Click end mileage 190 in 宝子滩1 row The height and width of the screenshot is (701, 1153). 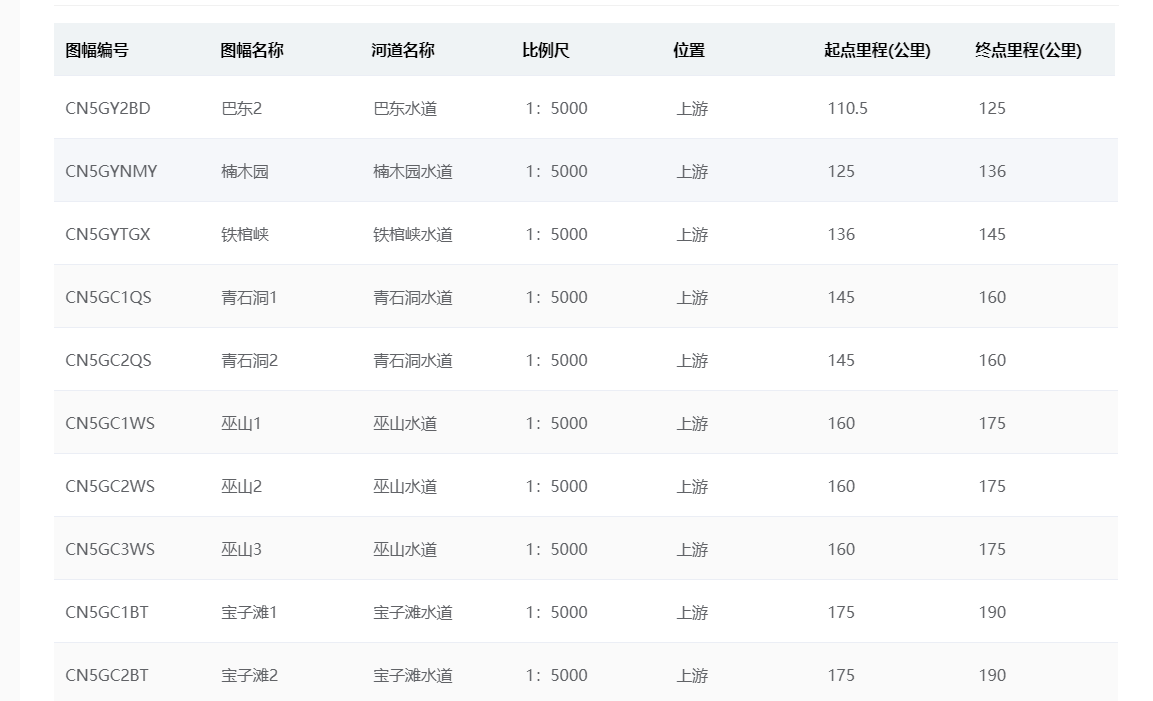point(992,613)
